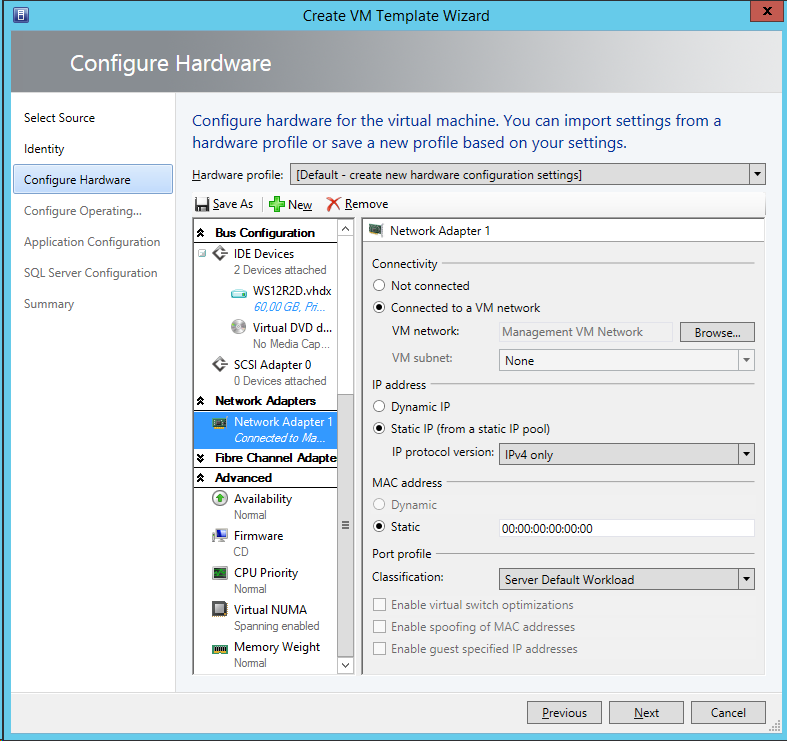This screenshot has height=741, width=787.
Task: Click the adapter icon in details panel header
Action: point(376,230)
